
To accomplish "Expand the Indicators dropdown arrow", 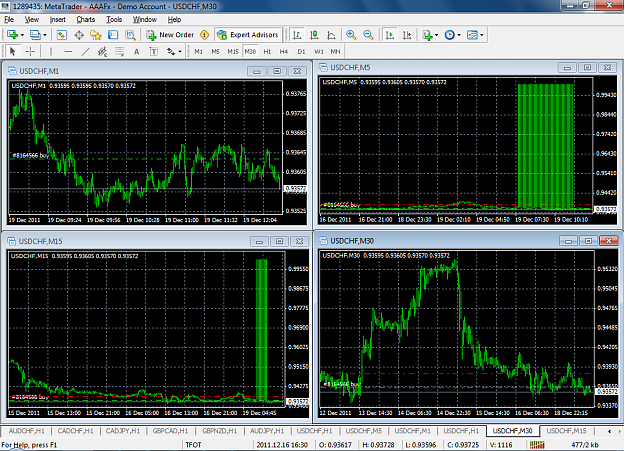I will click(x=436, y=35).
